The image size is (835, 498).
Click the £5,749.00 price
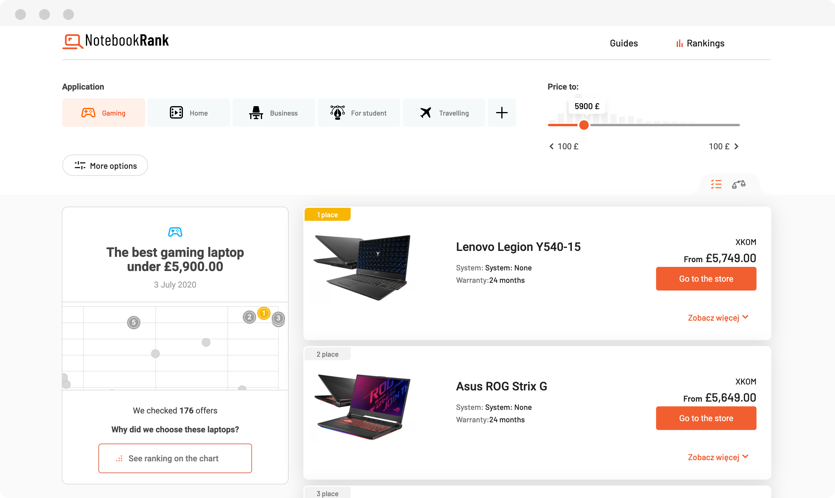[731, 258]
